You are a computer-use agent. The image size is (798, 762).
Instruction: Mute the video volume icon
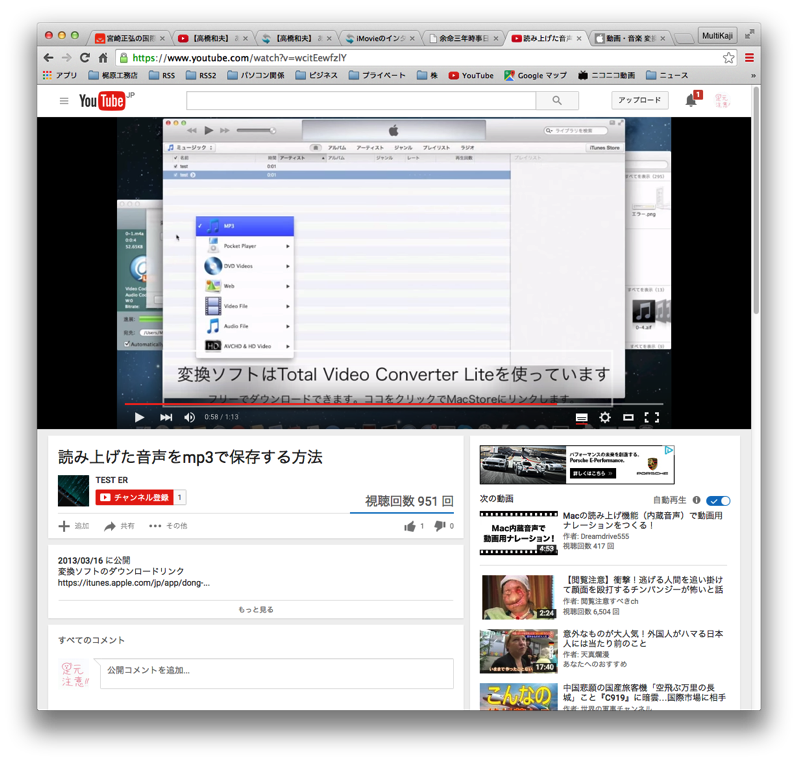coord(189,417)
